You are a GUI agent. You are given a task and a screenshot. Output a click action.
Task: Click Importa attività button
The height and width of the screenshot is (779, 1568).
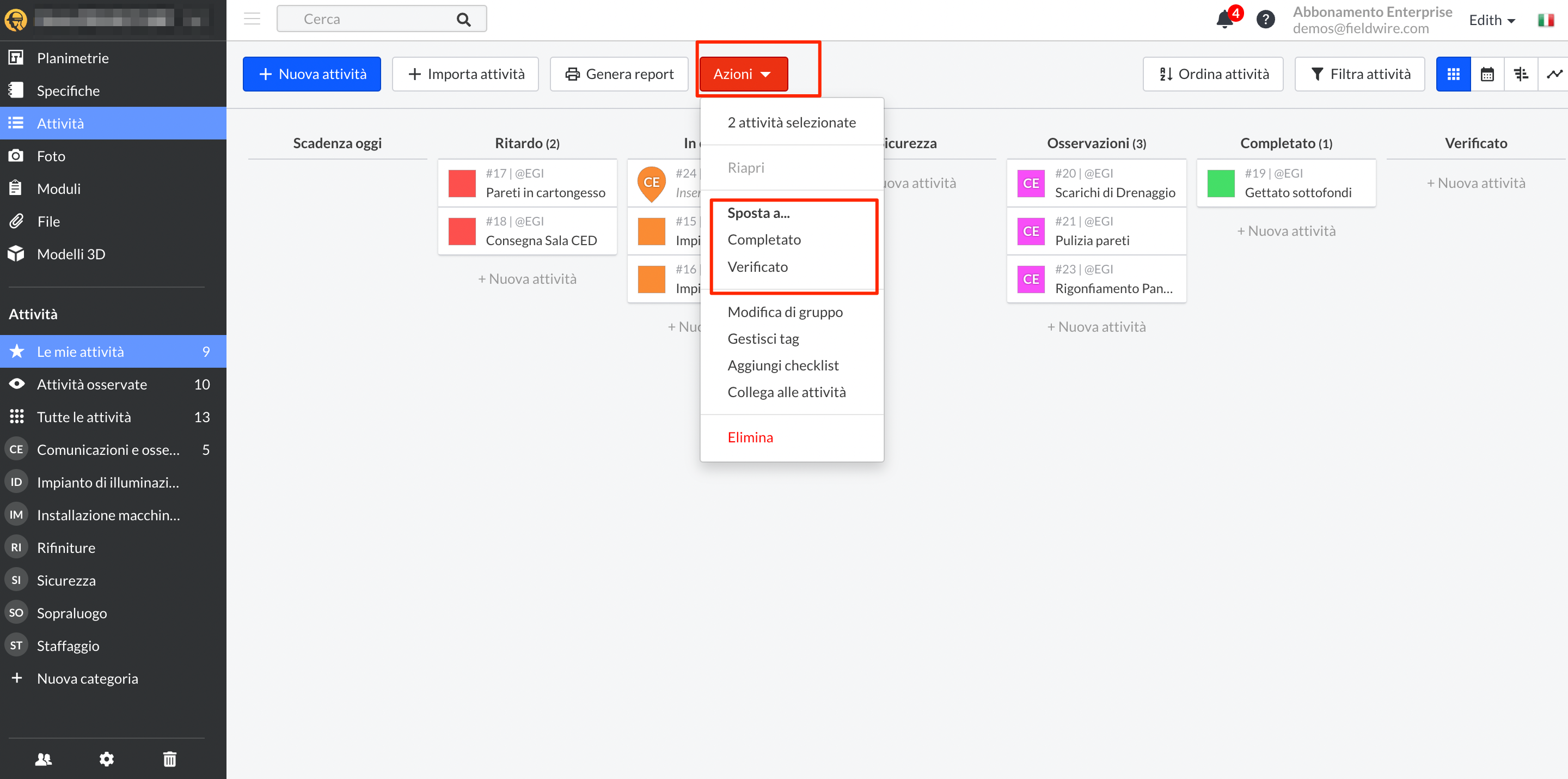465,74
